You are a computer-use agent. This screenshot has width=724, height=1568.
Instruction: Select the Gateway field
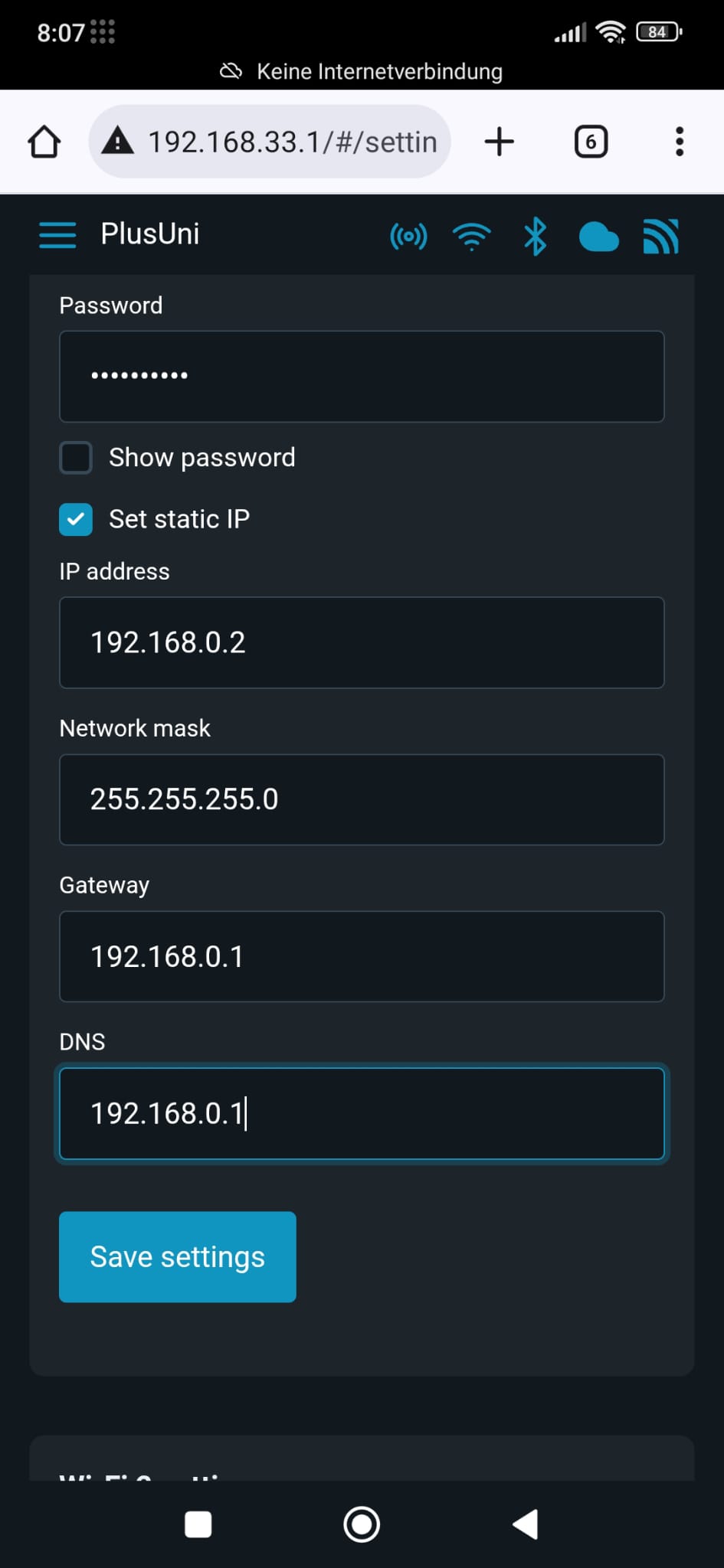pyautogui.click(x=362, y=956)
